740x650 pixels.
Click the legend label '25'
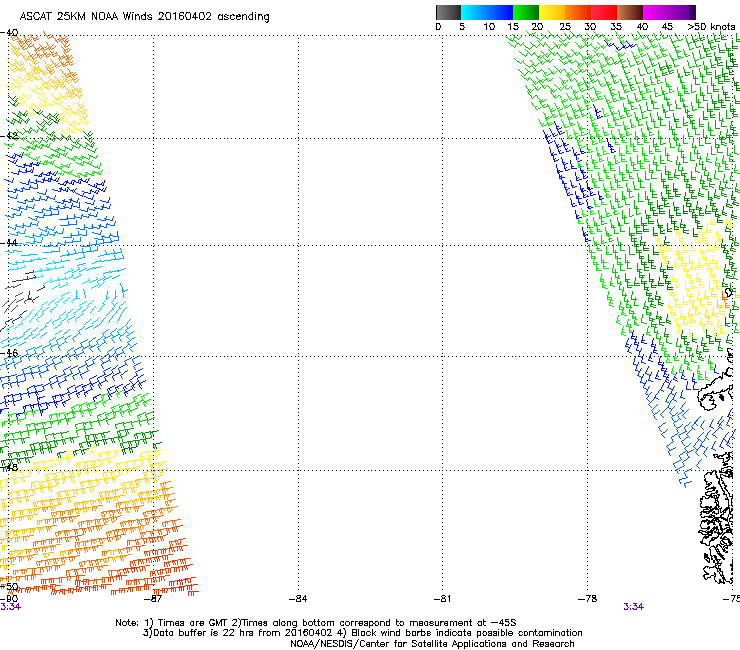[565, 27]
